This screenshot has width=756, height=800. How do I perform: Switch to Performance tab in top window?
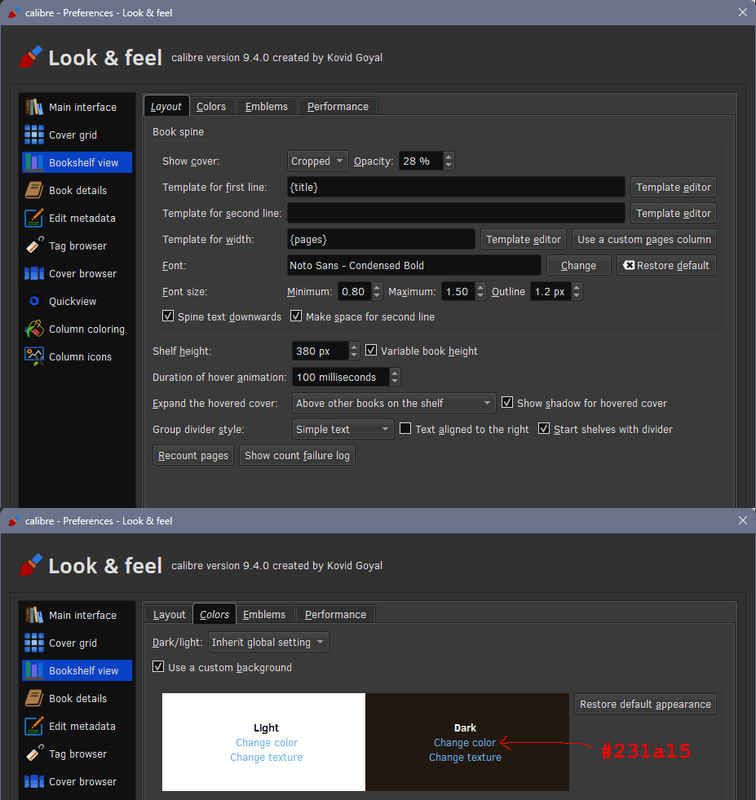[x=338, y=107]
